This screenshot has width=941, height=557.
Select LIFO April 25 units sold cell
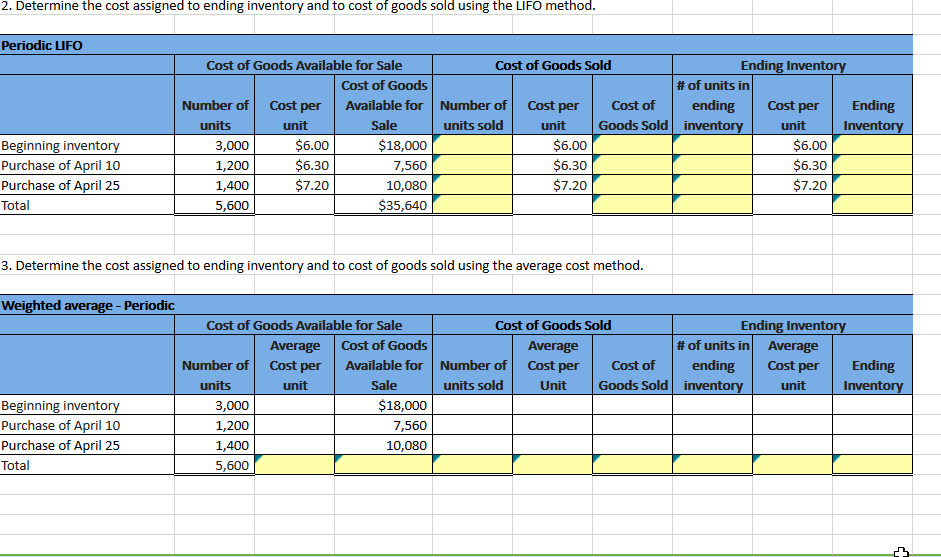pyautogui.click(x=472, y=185)
